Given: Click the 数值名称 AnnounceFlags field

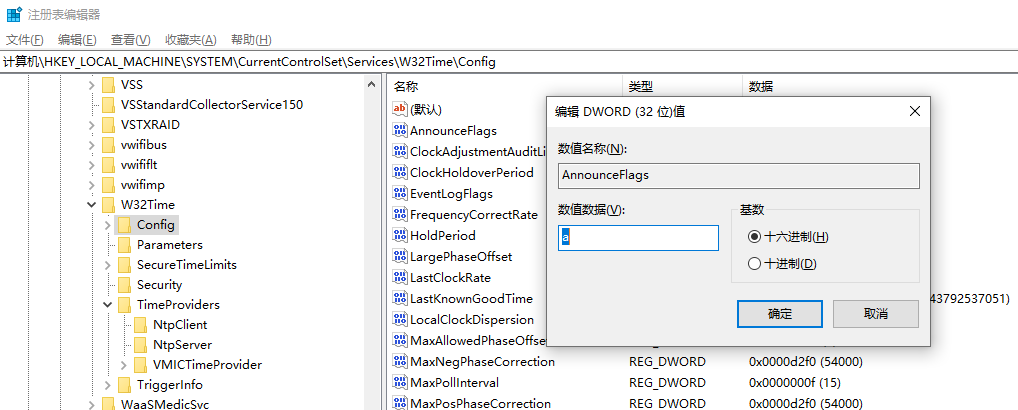Looking at the screenshot, I should 739,175.
